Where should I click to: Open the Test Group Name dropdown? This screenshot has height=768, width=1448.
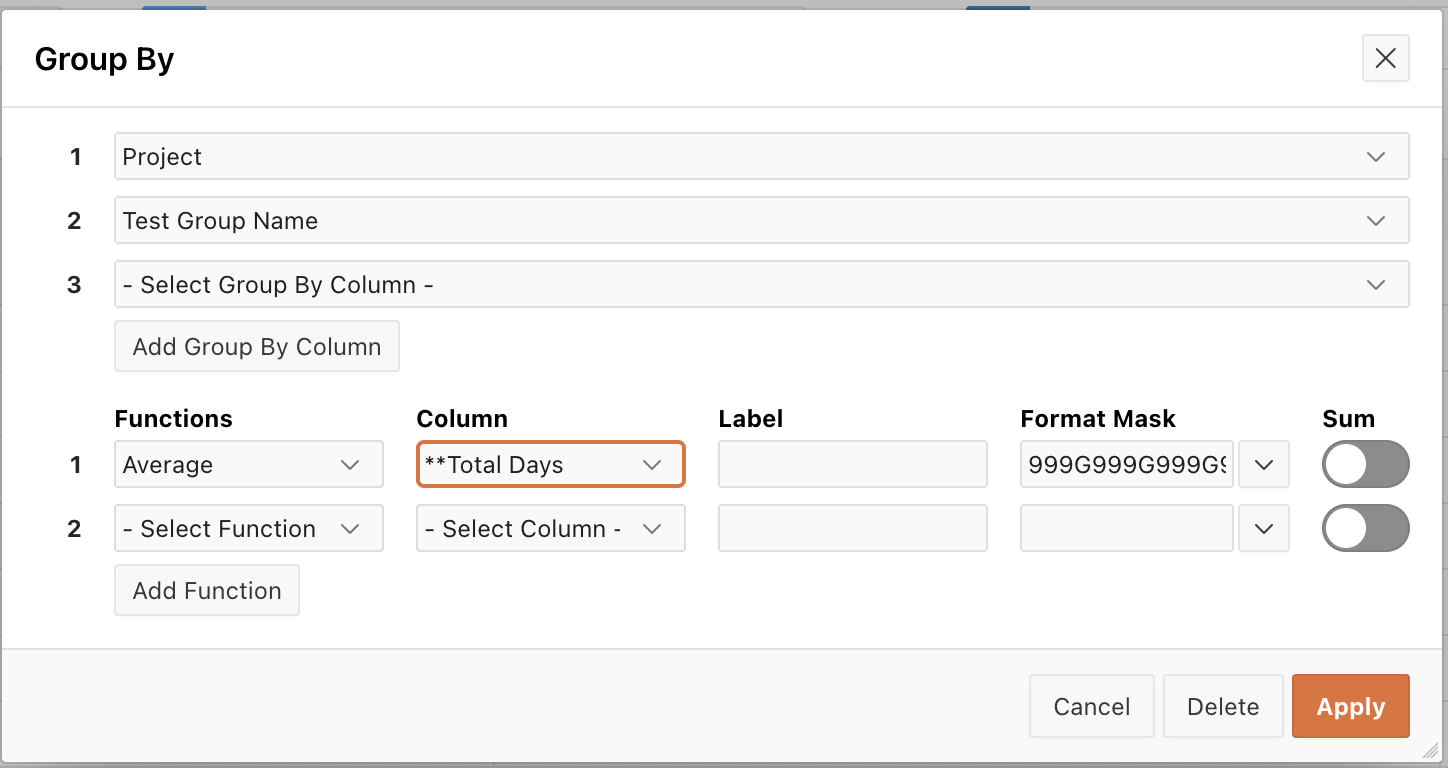[x=761, y=221]
